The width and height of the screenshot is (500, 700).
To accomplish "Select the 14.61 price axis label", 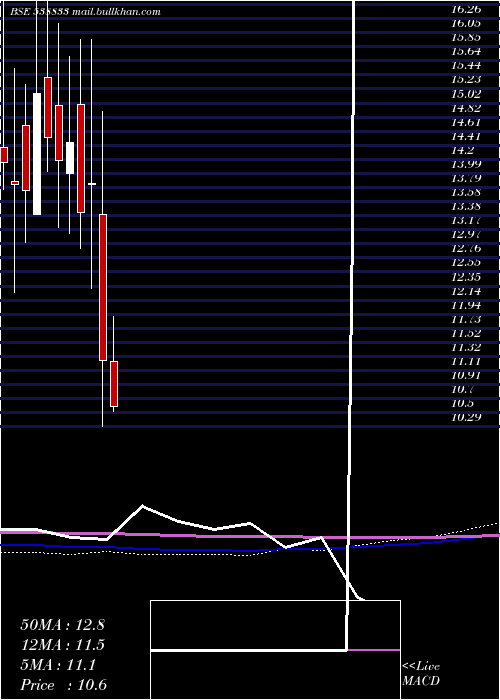I will 466,122.
